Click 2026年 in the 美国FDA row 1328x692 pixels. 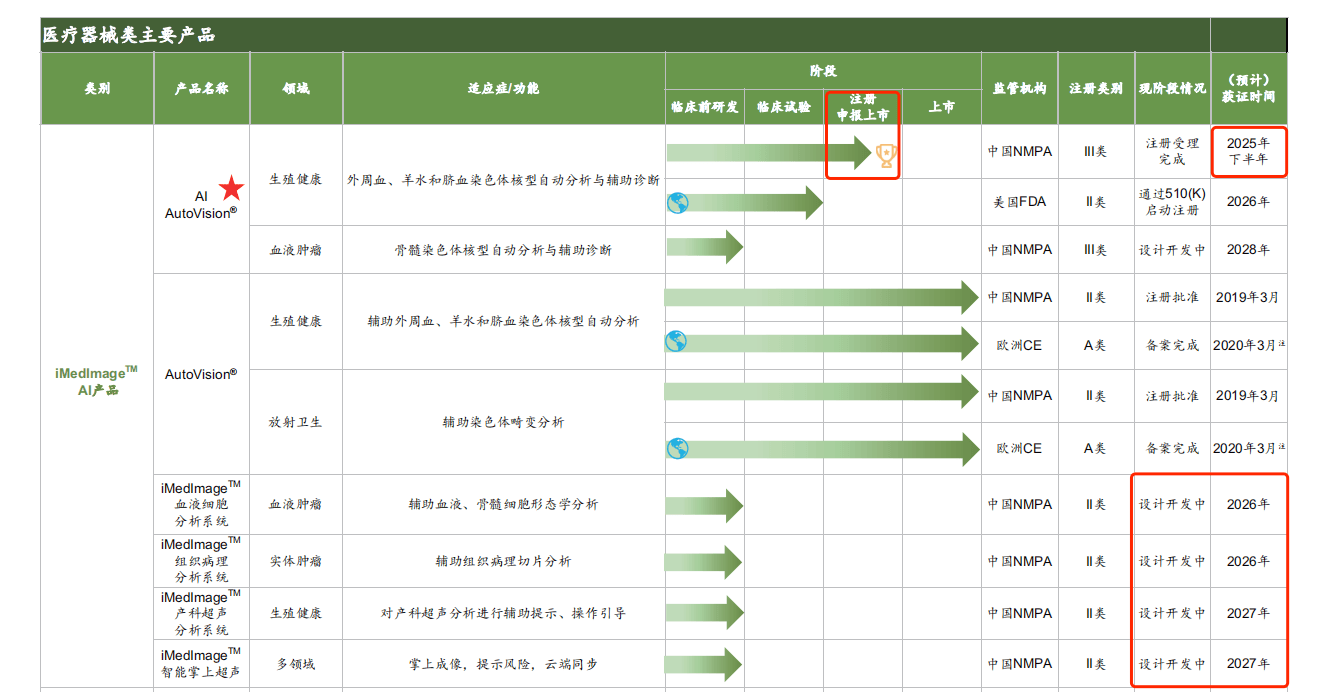coord(1249,202)
